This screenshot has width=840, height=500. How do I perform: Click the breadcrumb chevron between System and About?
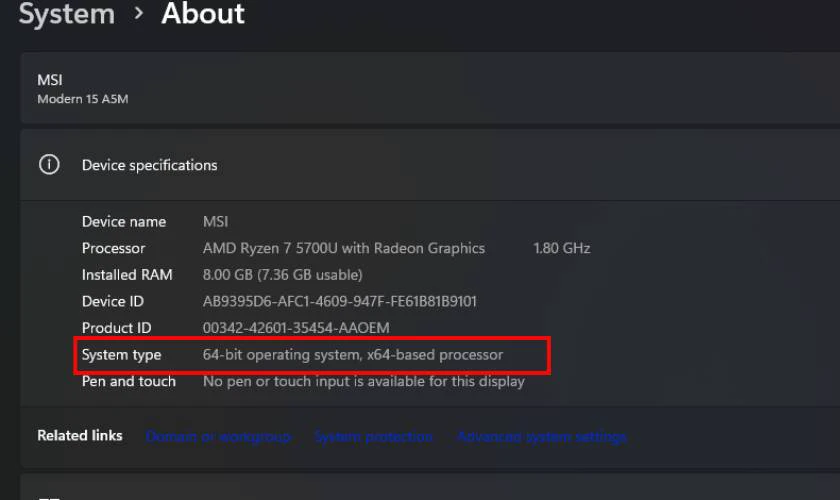[x=139, y=13]
